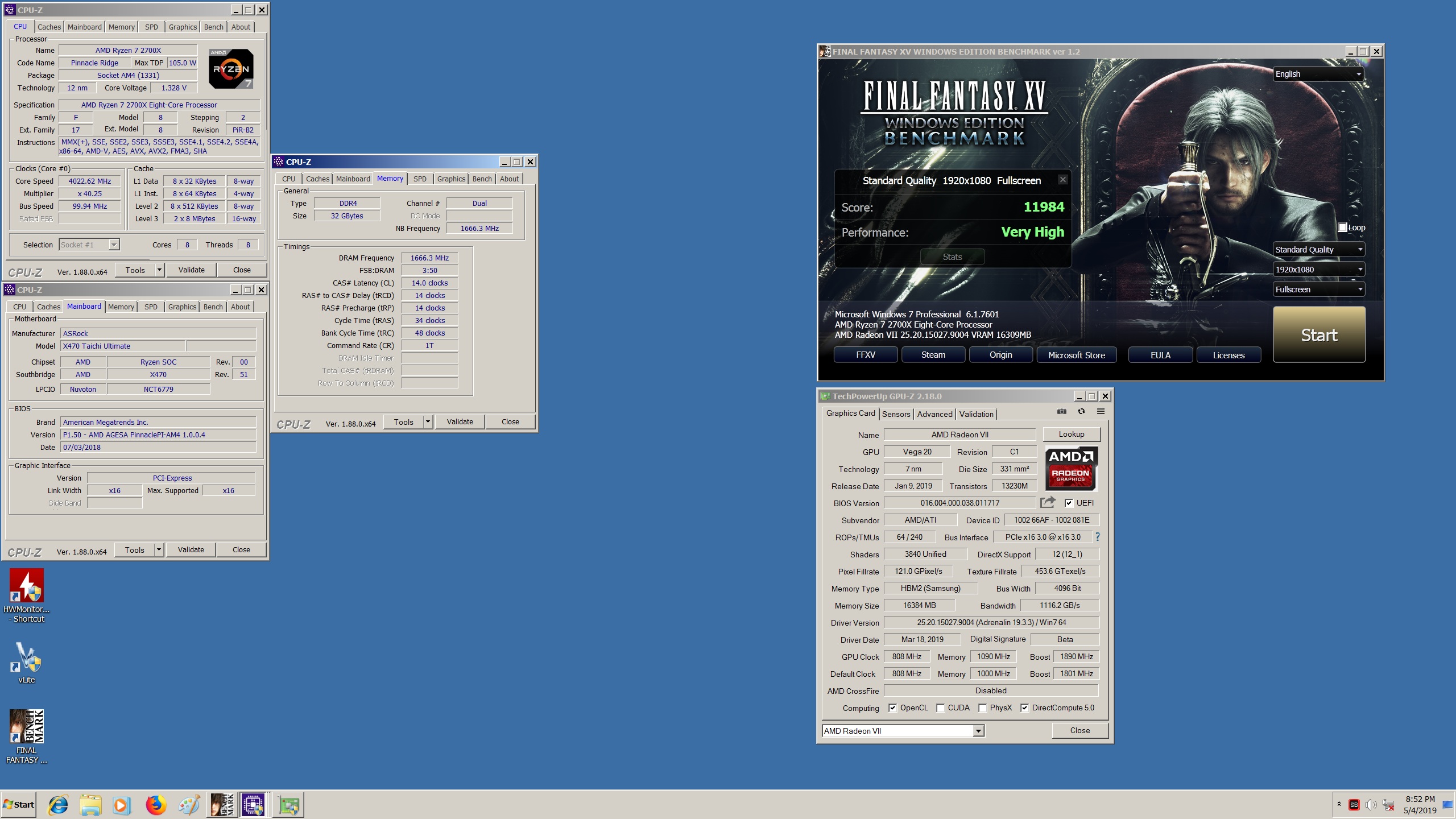Click Validate in Memory CPU-Z window
Screen dimensions: 1456x819
(460, 422)
